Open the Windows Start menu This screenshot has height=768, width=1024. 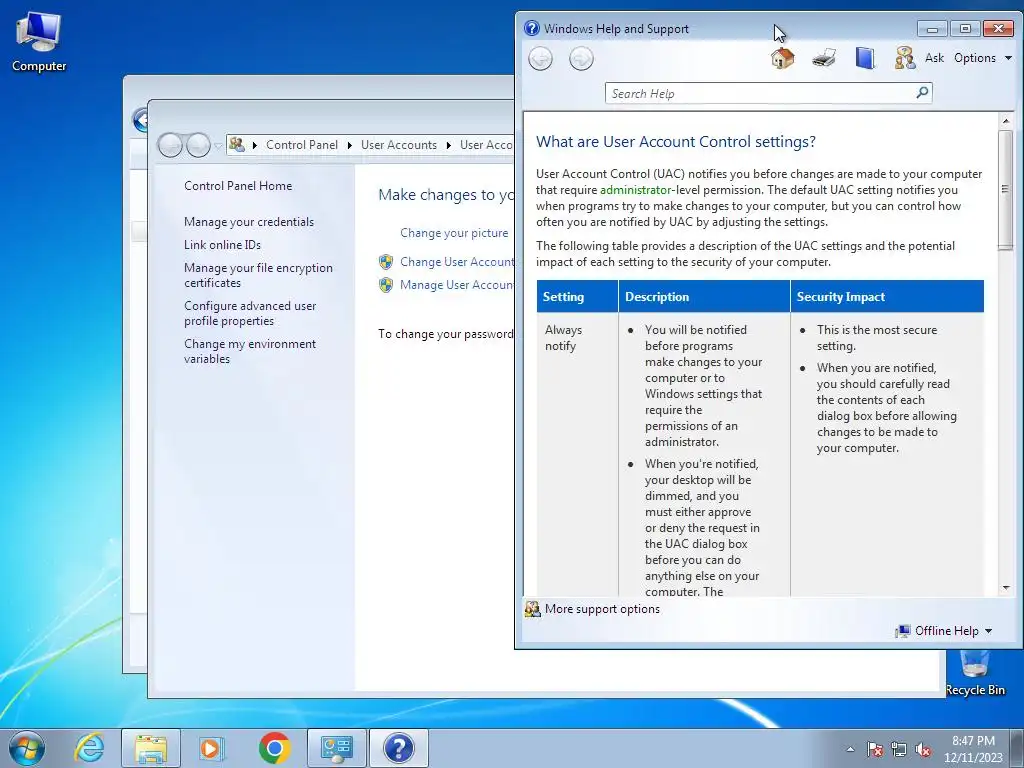tap(27, 748)
